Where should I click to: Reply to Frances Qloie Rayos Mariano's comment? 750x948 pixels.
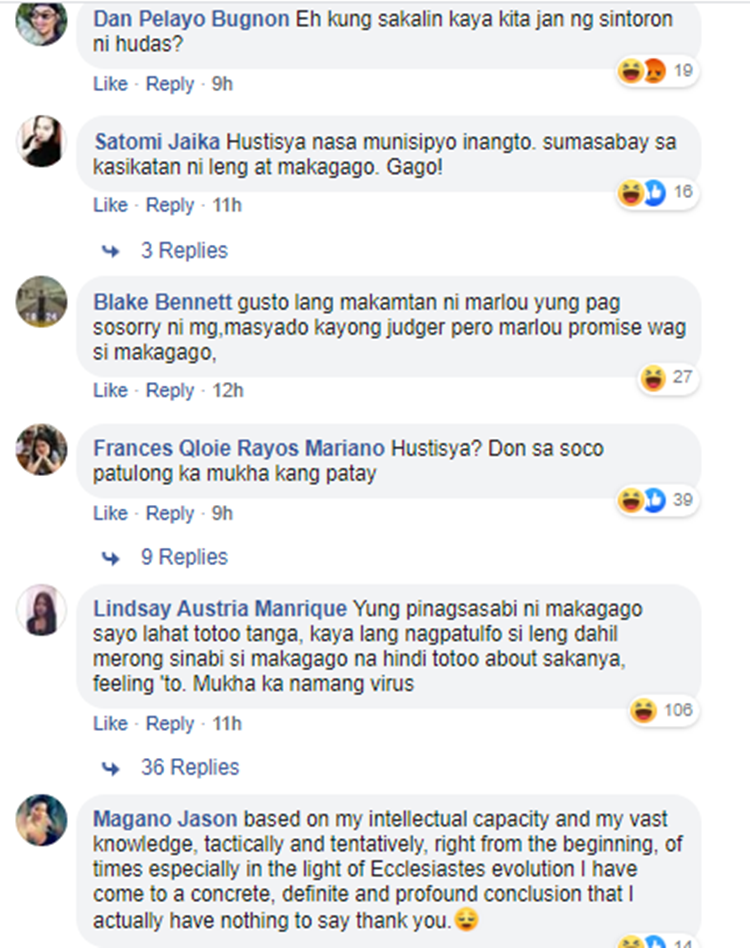tap(170, 513)
